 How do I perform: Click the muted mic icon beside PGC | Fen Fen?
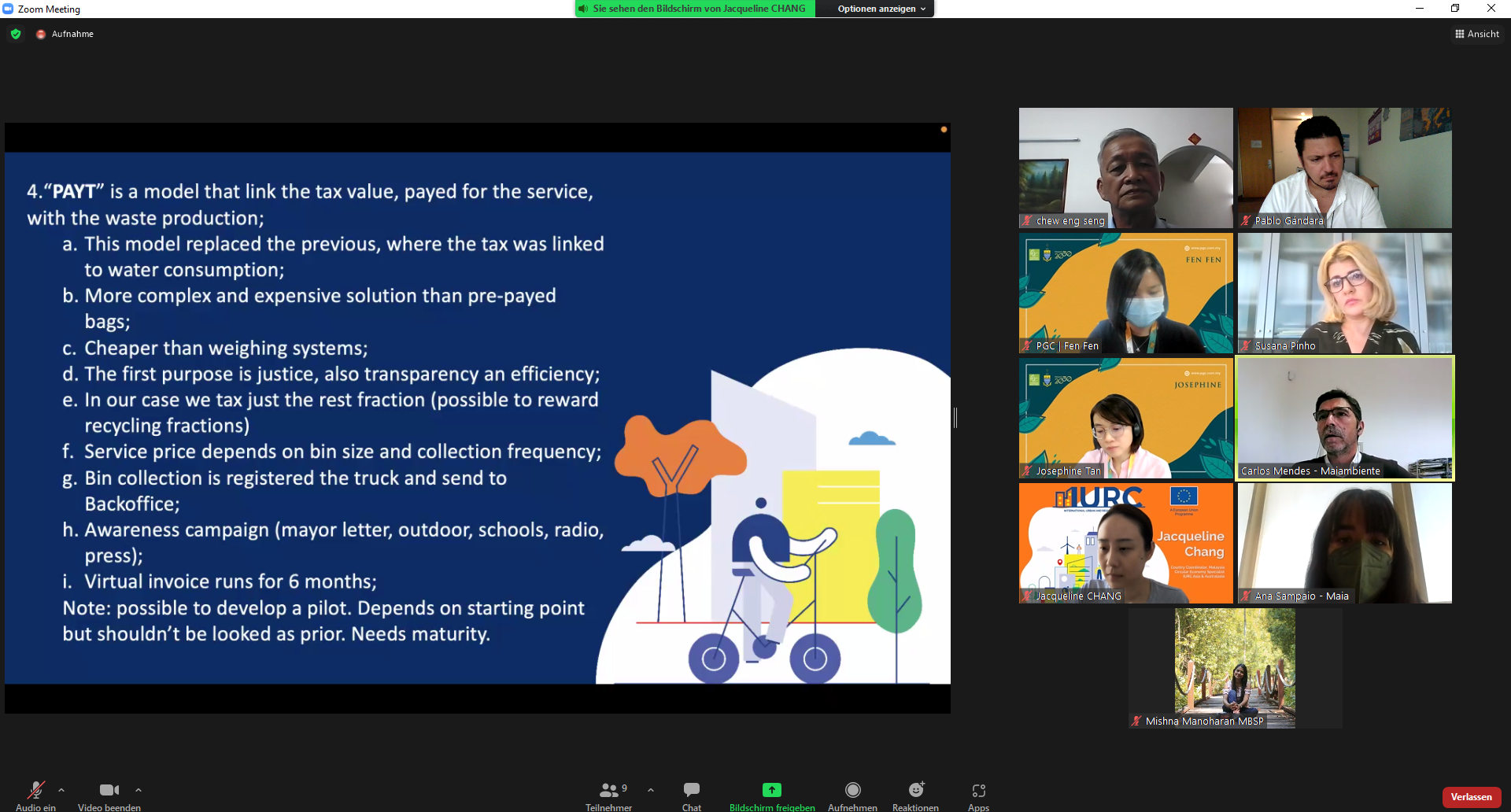point(1027,346)
